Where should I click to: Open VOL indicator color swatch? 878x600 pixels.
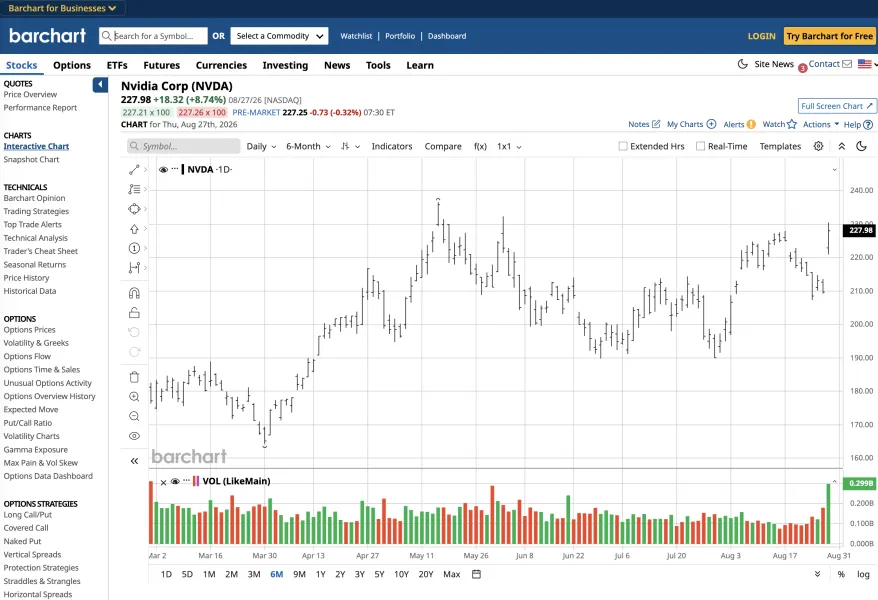click(x=196, y=481)
